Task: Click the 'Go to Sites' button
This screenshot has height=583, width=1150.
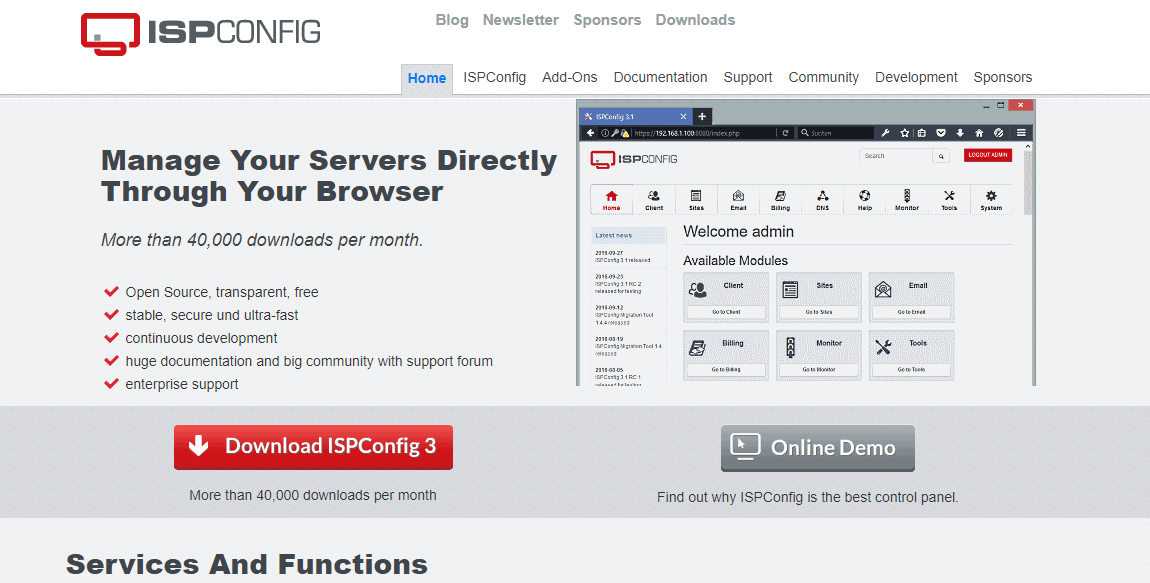Action: point(818,312)
